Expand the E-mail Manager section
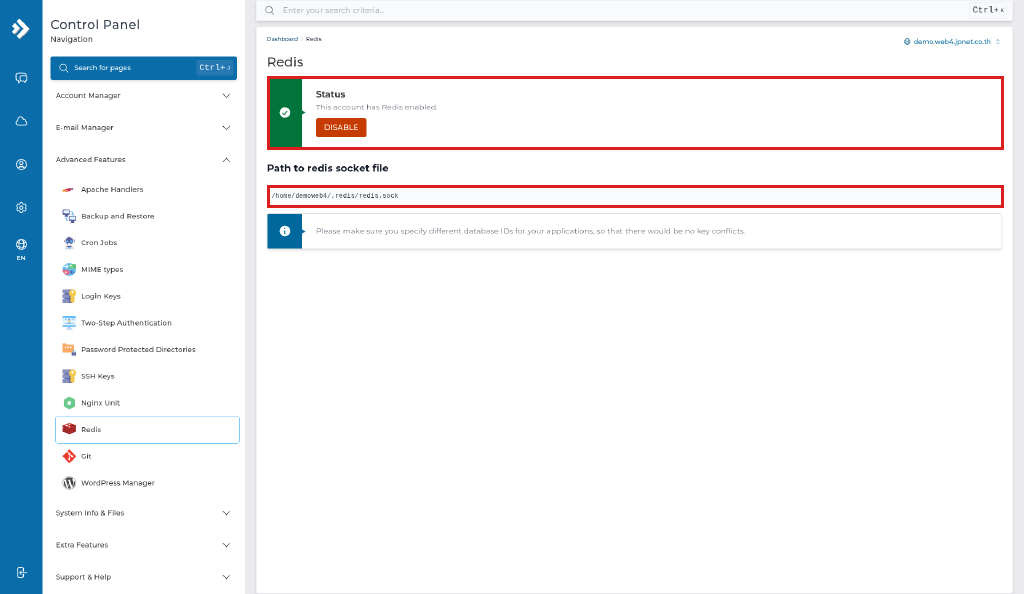The image size is (1024, 594). (x=143, y=128)
